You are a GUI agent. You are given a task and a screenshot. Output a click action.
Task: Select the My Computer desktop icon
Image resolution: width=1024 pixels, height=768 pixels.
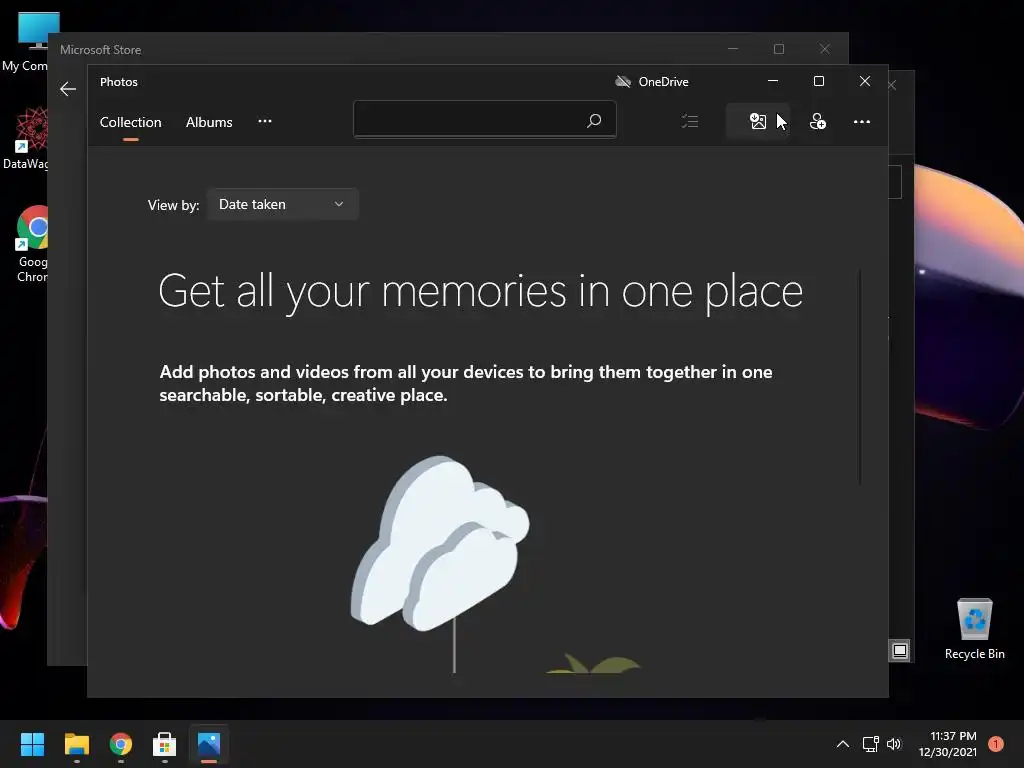[x=25, y=42]
